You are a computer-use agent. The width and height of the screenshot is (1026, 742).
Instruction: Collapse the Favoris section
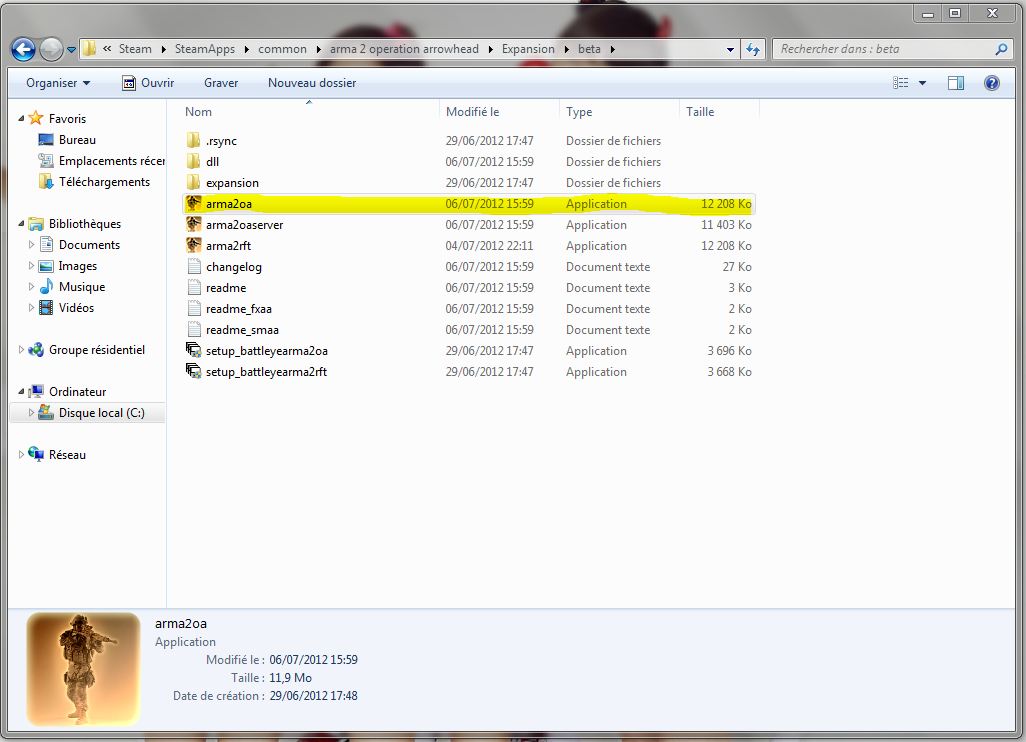point(22,118)
